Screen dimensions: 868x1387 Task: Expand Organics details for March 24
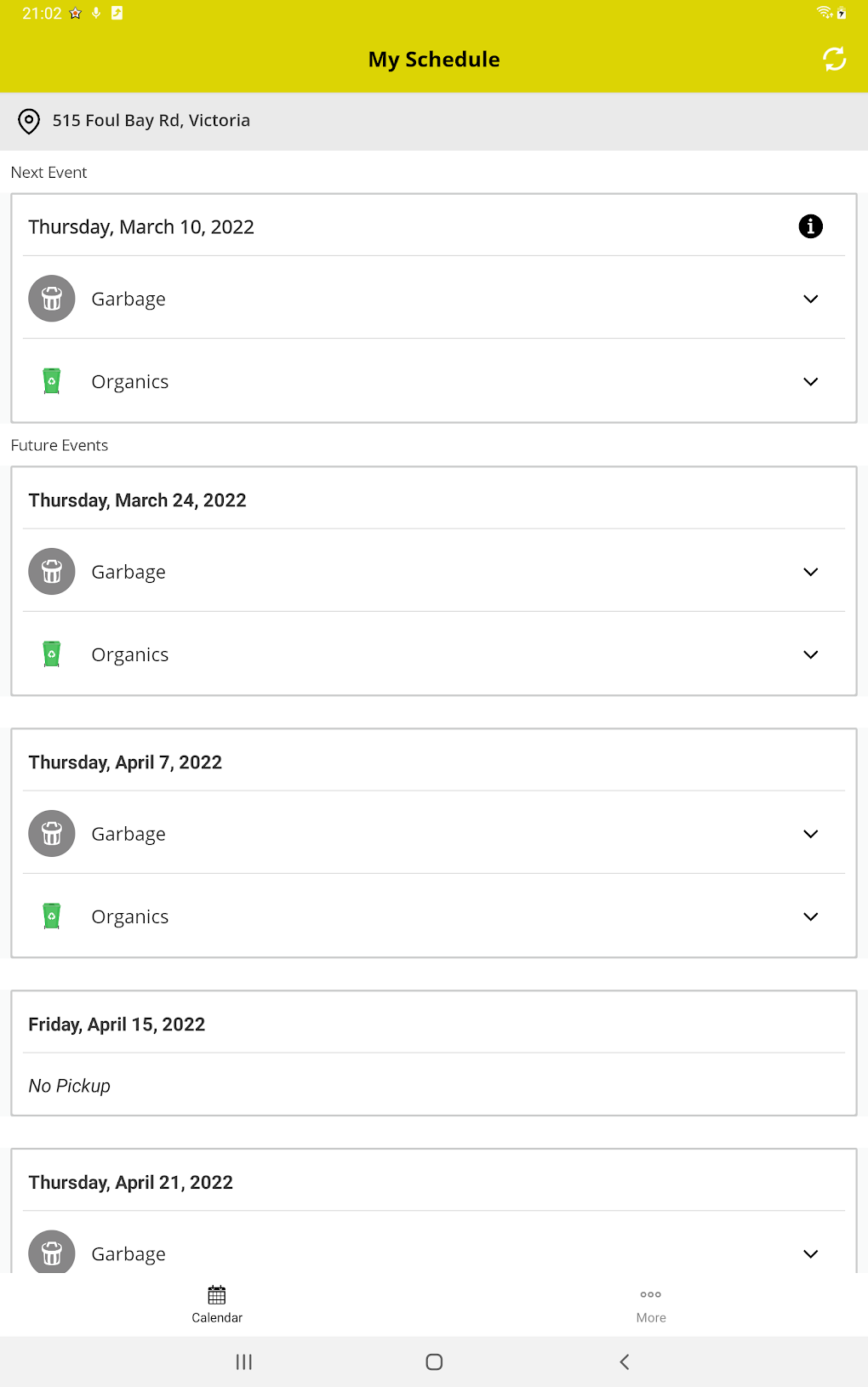[x=810, y=654]
